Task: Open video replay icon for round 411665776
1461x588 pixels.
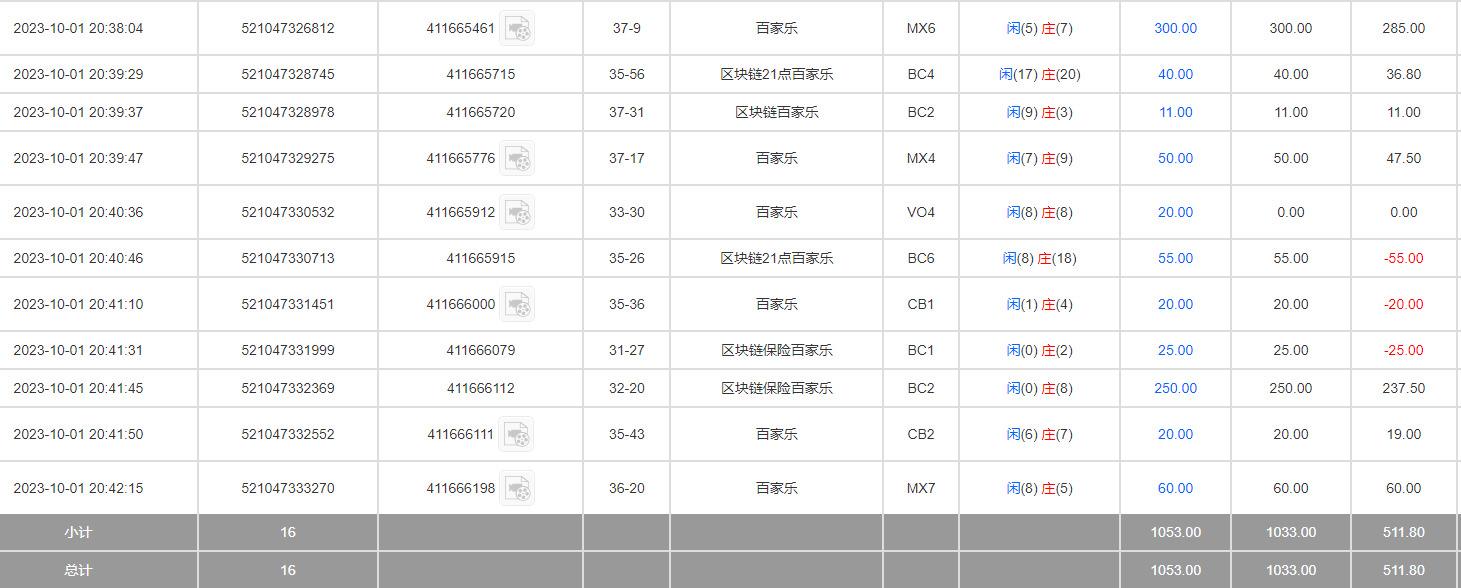Action: (x=517, y=158)
